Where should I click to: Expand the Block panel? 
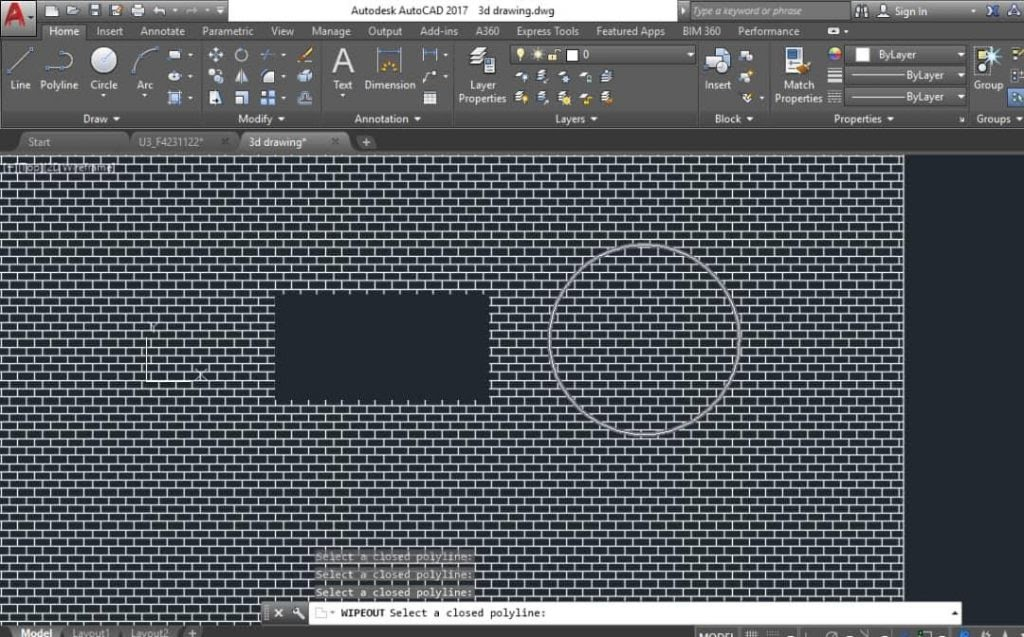pyautogui.click(x=734, y=119)
